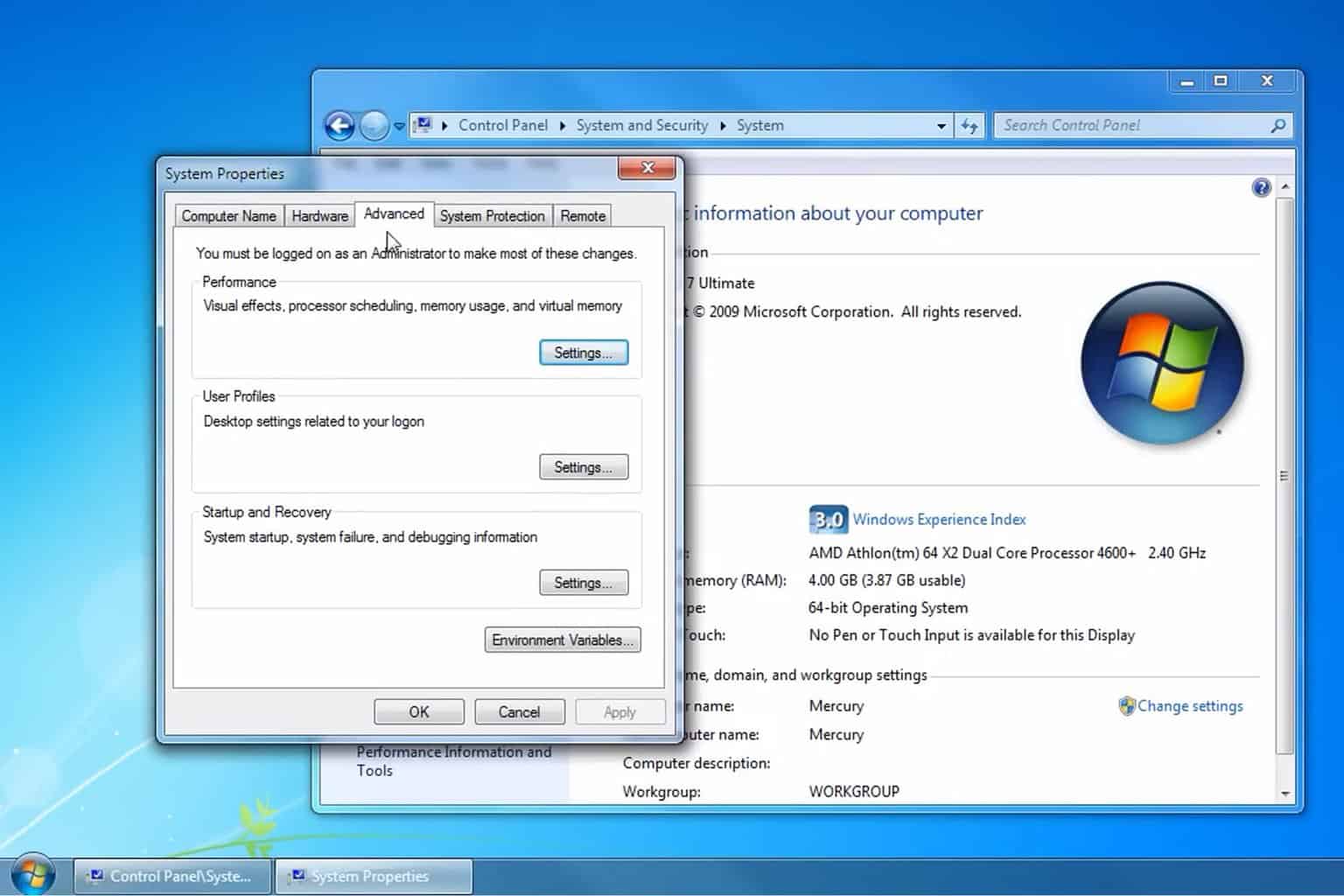The height and width of the screenshot is (896, 1344).
Task: Click the '7 Ultimate' edition text
Action: tap(720, 283)
